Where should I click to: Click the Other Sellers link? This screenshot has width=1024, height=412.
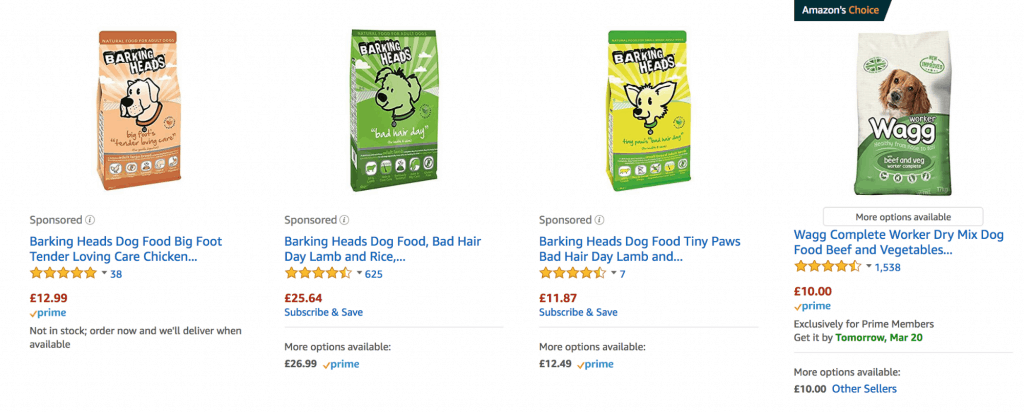(864, 388)
